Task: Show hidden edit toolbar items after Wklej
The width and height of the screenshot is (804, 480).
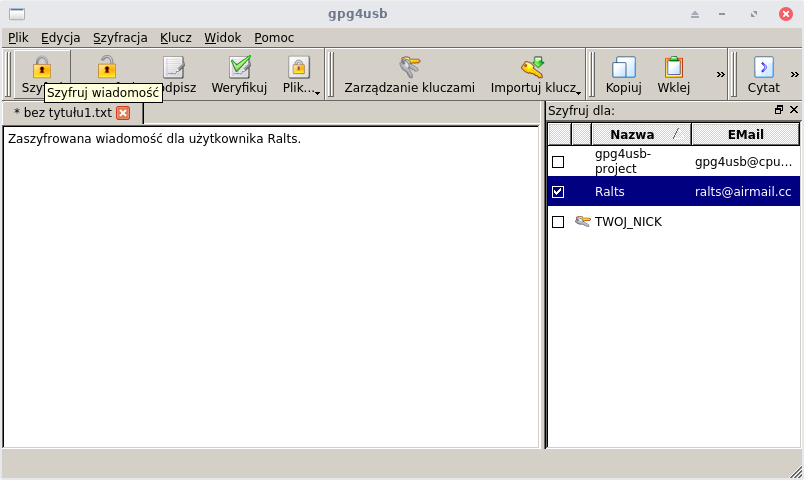Action: (720, 74)
